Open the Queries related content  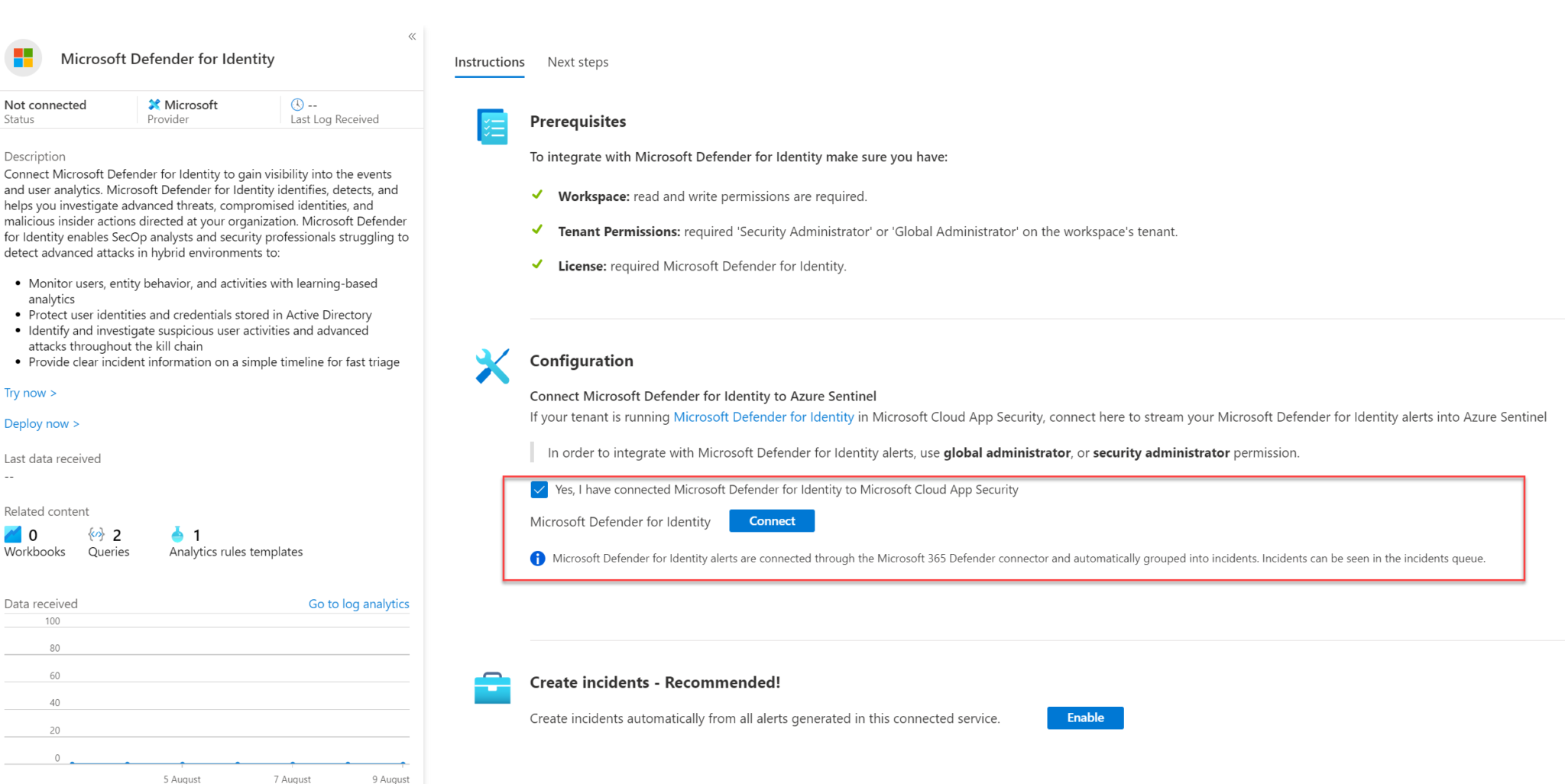click(108, 542)
